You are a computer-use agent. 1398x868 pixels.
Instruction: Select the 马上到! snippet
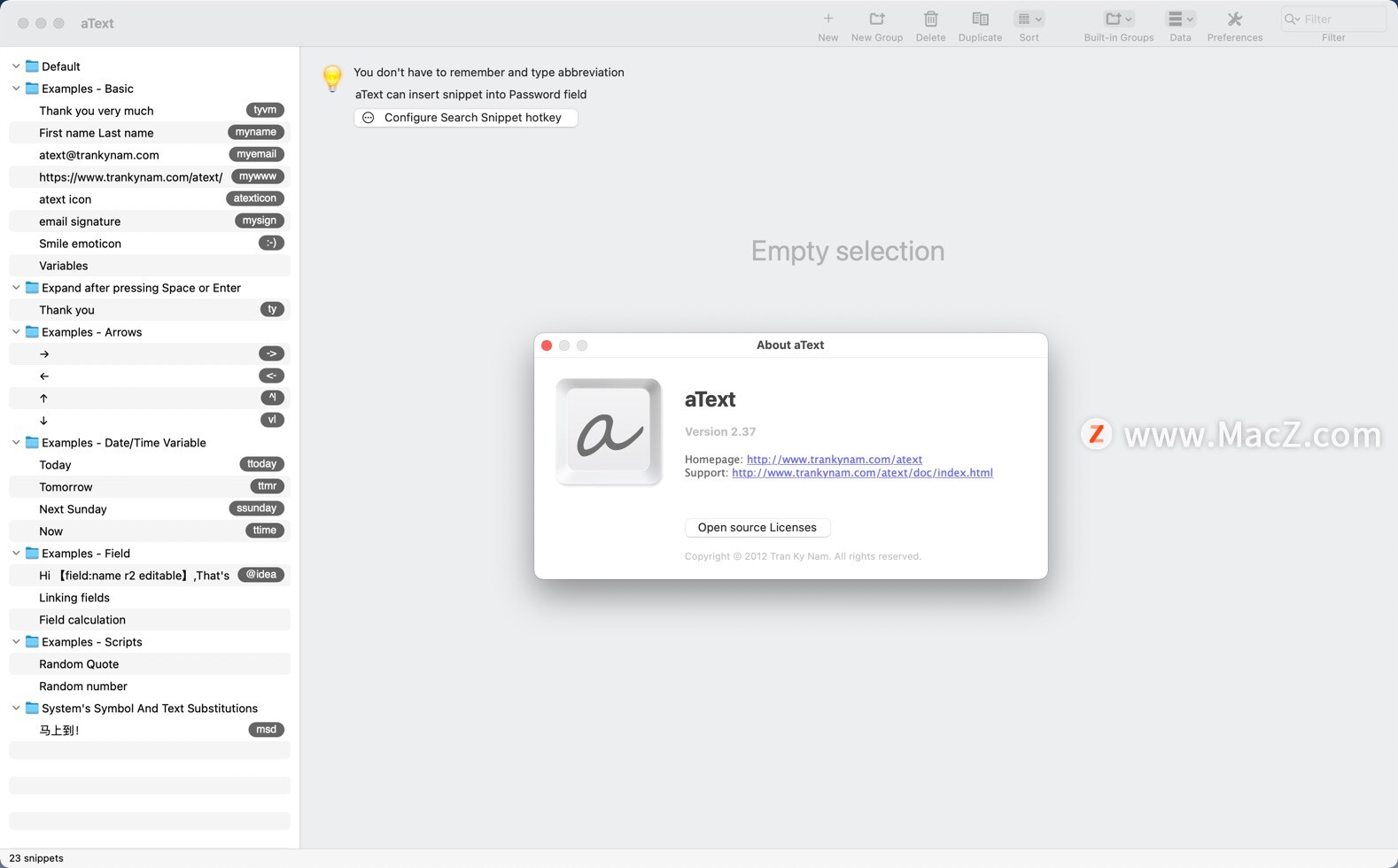[150, 731]
